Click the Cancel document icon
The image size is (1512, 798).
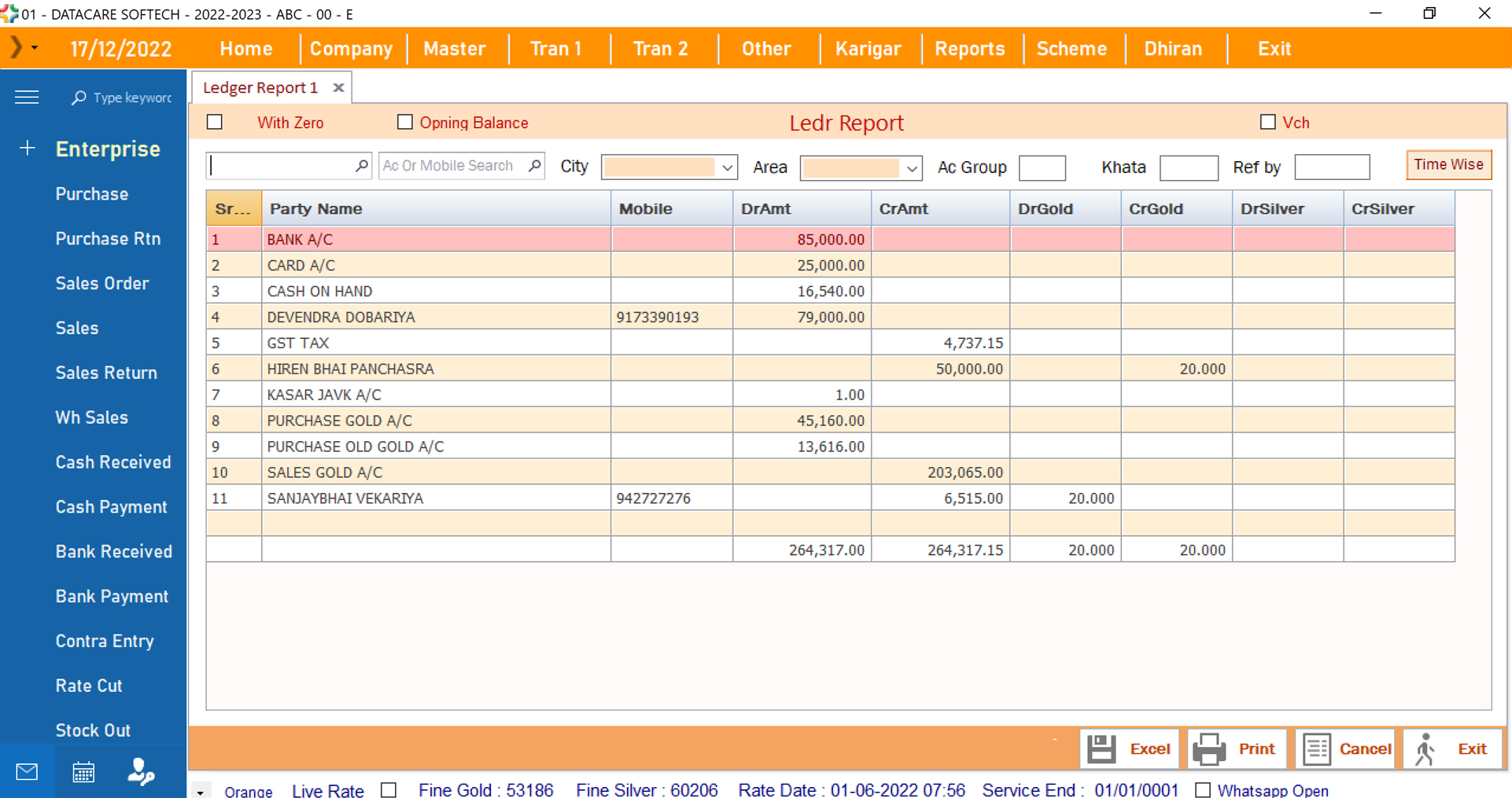[1316, 749]
